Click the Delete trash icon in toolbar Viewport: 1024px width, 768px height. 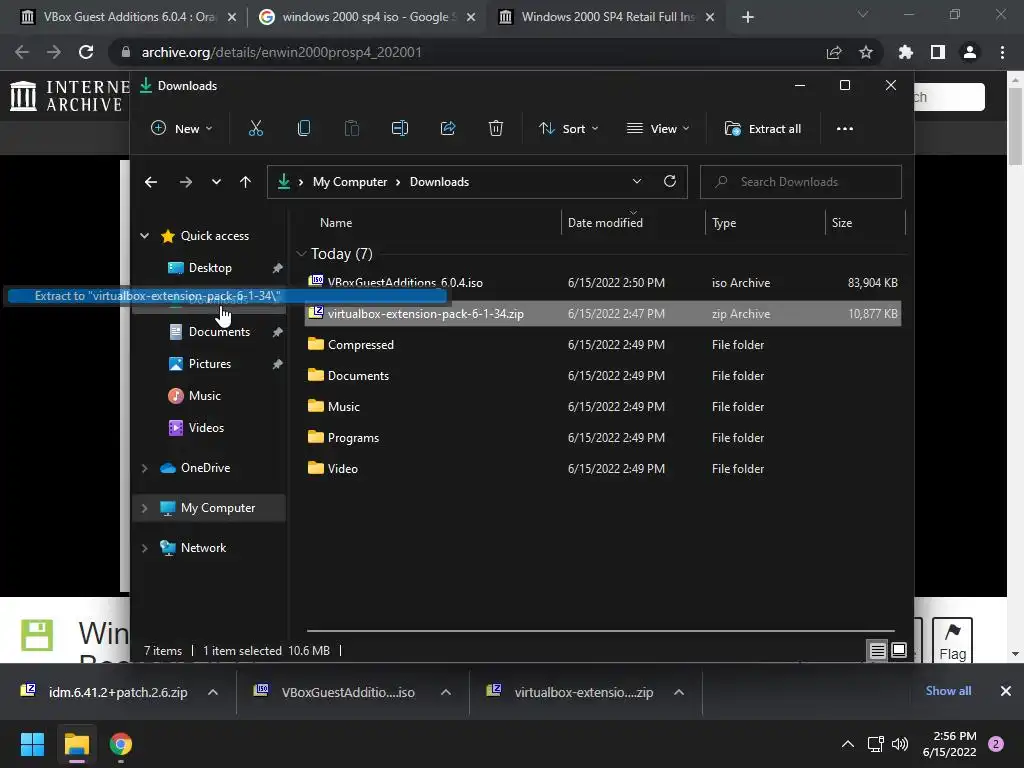tap(496, 129)
